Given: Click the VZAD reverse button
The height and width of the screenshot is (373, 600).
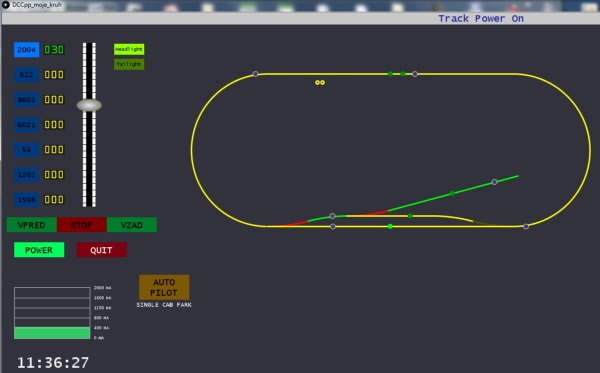Looking at the screenshot, I should [x=132, y=225].
